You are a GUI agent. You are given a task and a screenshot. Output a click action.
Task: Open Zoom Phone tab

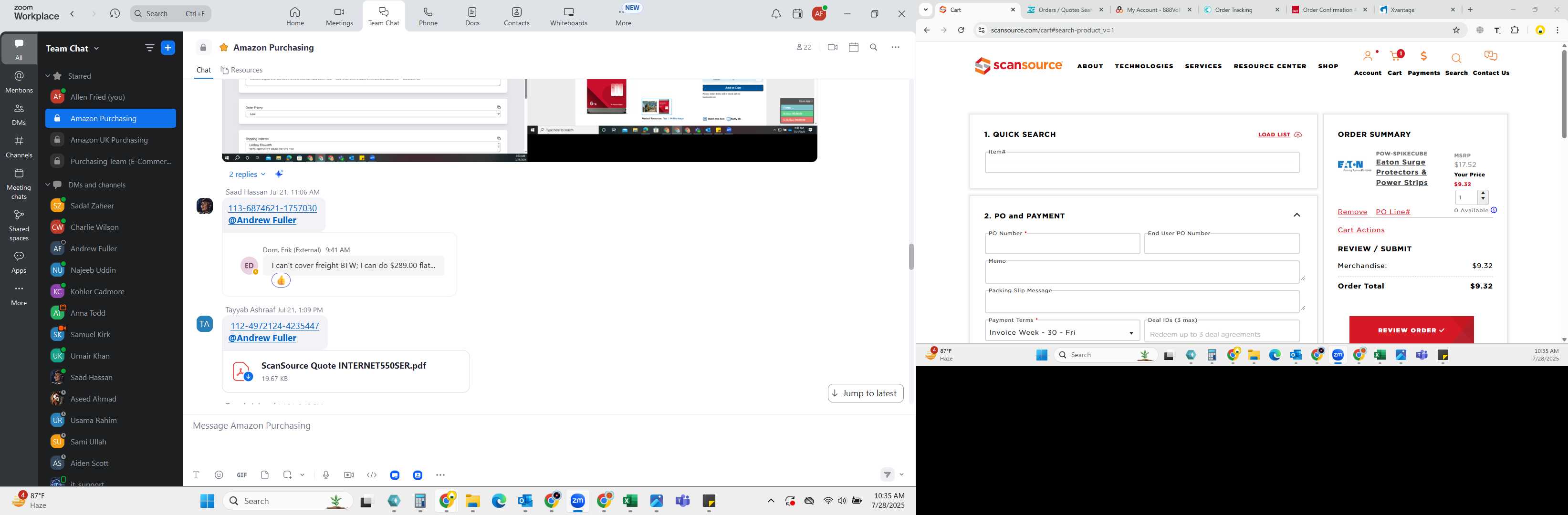click(x=428, y=16)
